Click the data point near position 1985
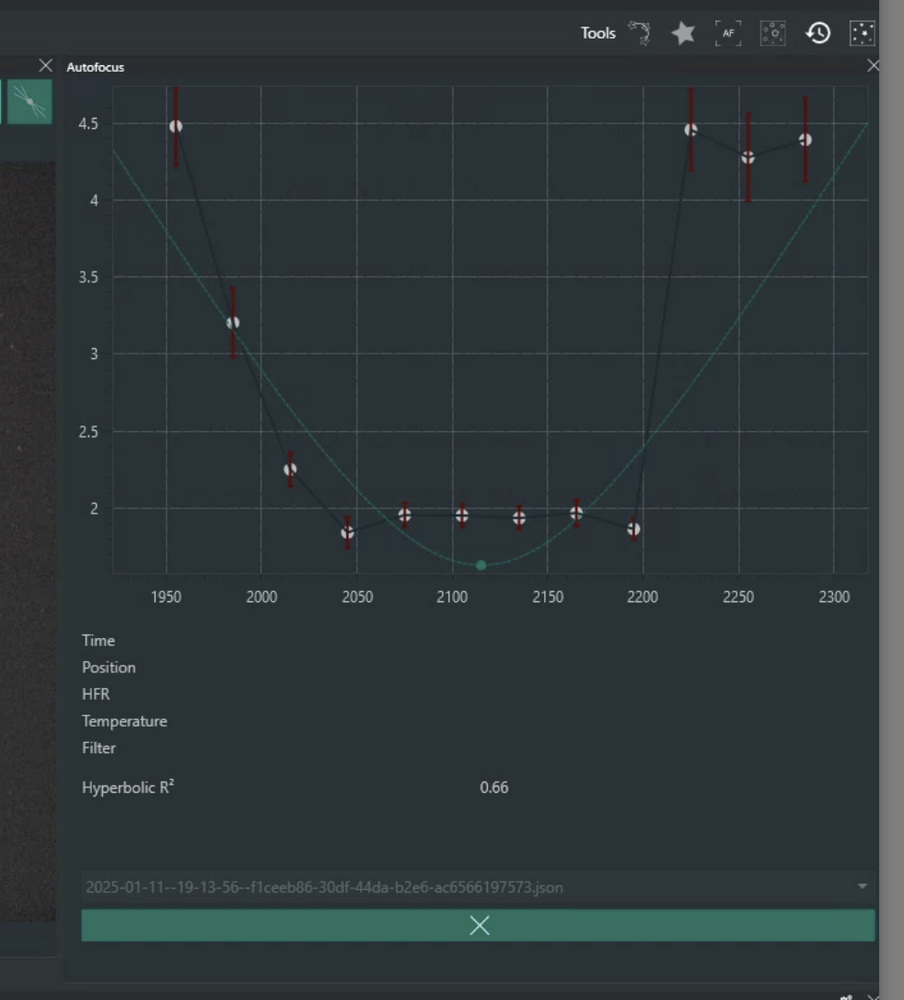 click(x=233, y=323)
